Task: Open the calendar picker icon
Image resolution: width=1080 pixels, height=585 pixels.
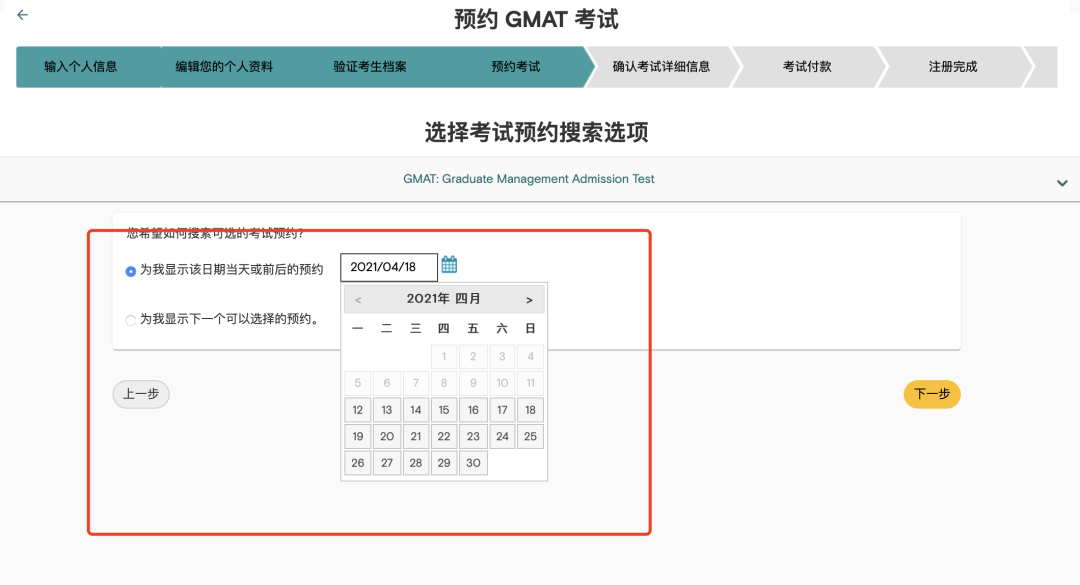Action: pyautogui.click(x=450, y=265)
